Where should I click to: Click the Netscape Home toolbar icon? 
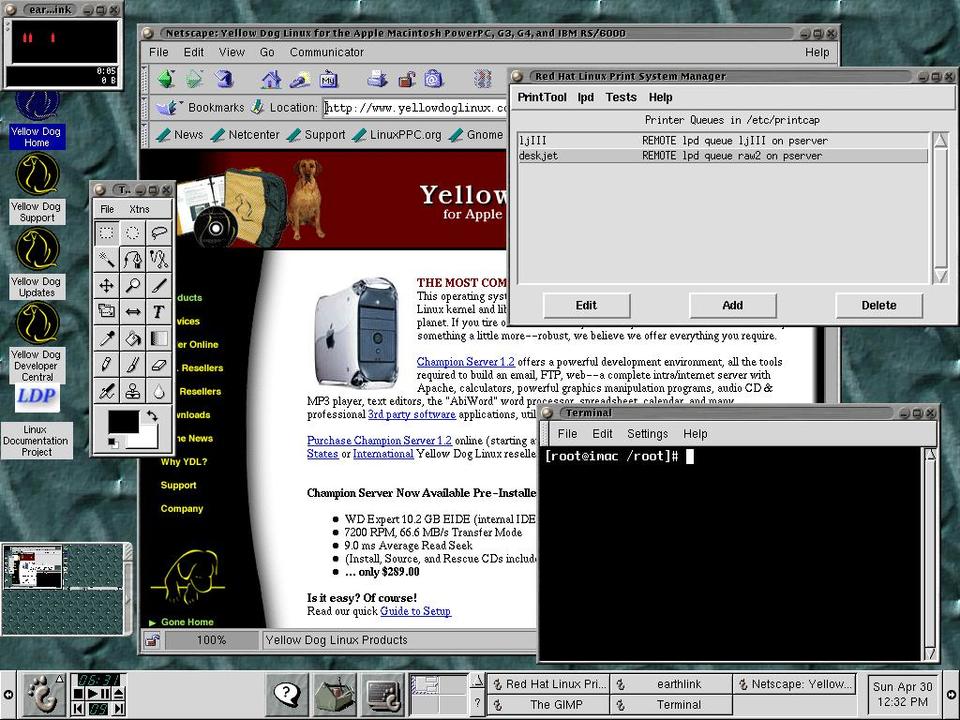pos(271,79)
